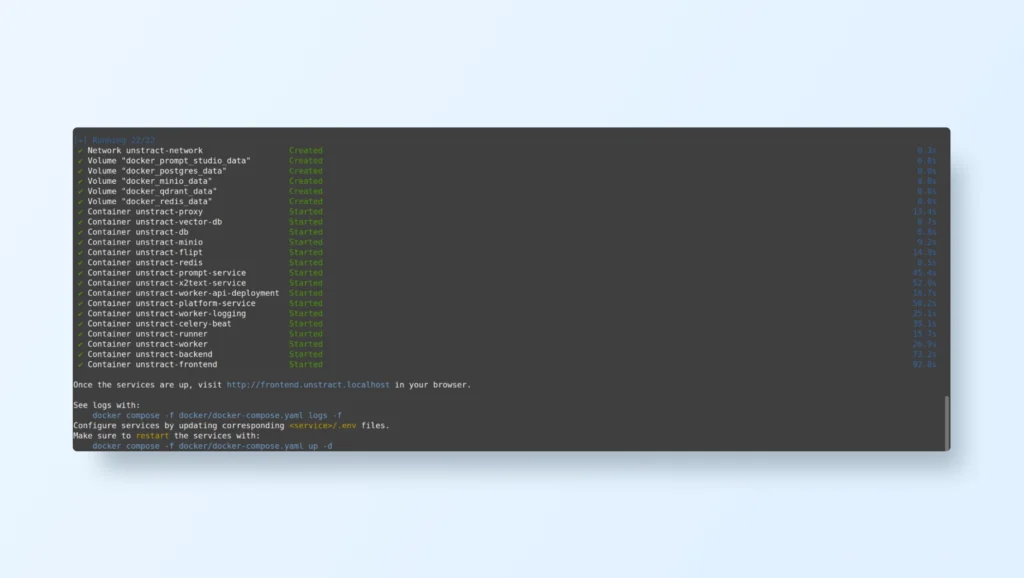Click the checkmark beside Network unstract-network

[x=80, y=151]
